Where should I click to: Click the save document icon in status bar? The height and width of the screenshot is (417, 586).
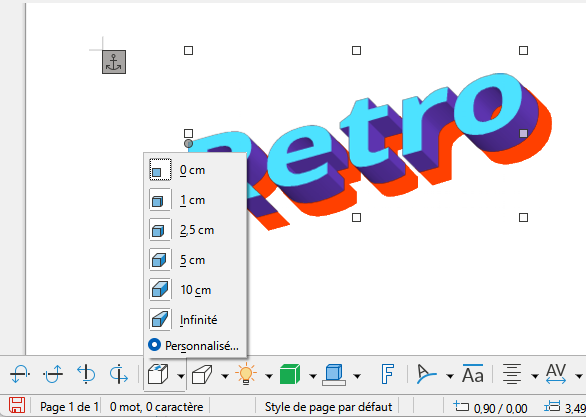click(x=17, y=406)
